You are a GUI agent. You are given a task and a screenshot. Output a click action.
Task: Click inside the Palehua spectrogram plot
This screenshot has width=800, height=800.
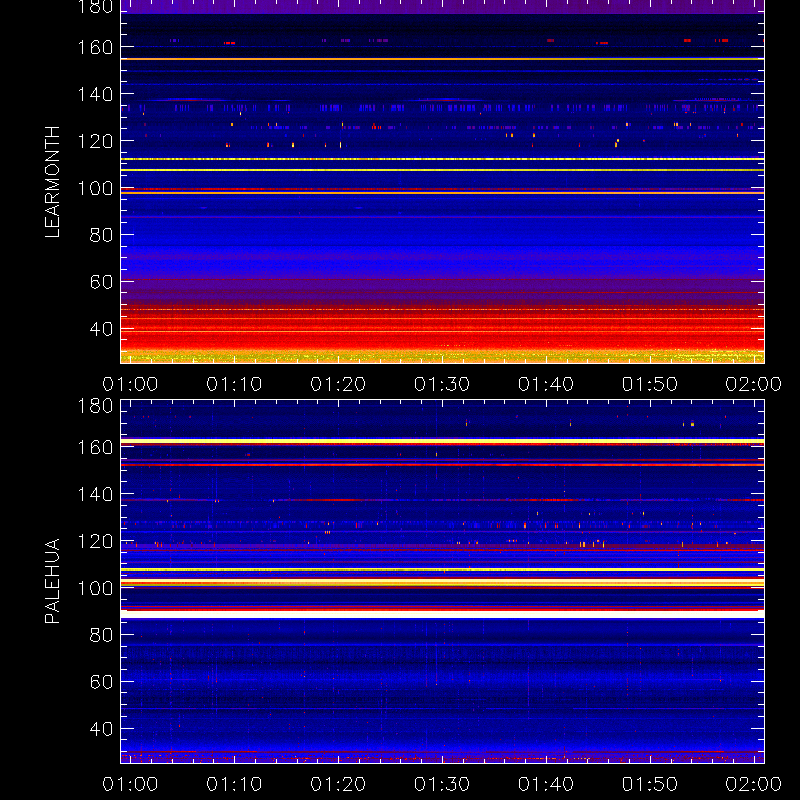pyautogui.click(x=442, y=581)
